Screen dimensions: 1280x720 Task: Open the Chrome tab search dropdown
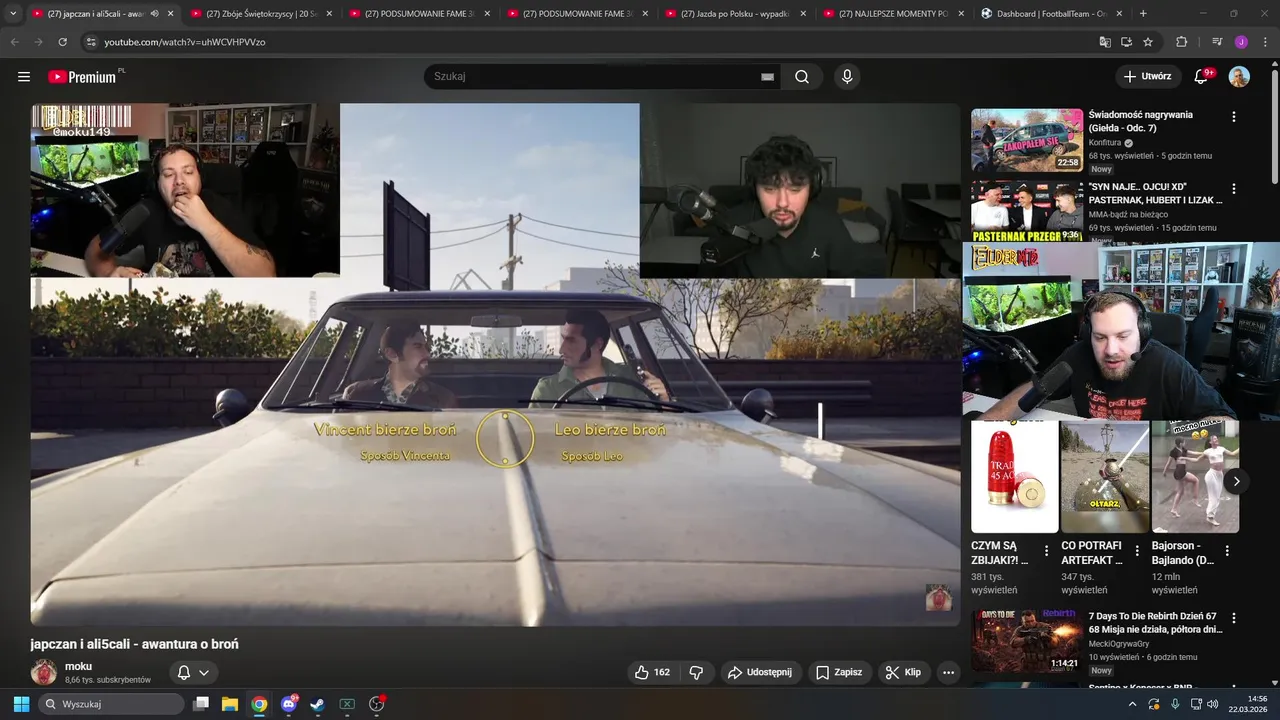point(13,14)
